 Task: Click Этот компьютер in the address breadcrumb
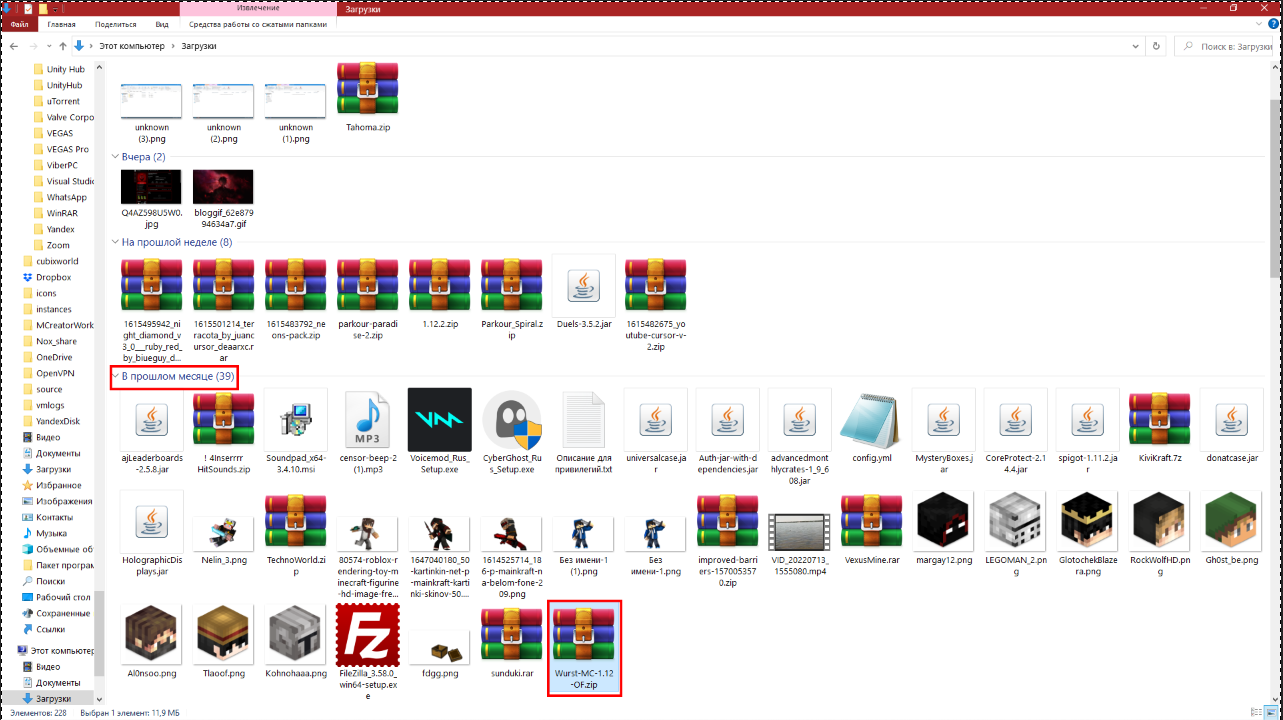tap(131, 46)
